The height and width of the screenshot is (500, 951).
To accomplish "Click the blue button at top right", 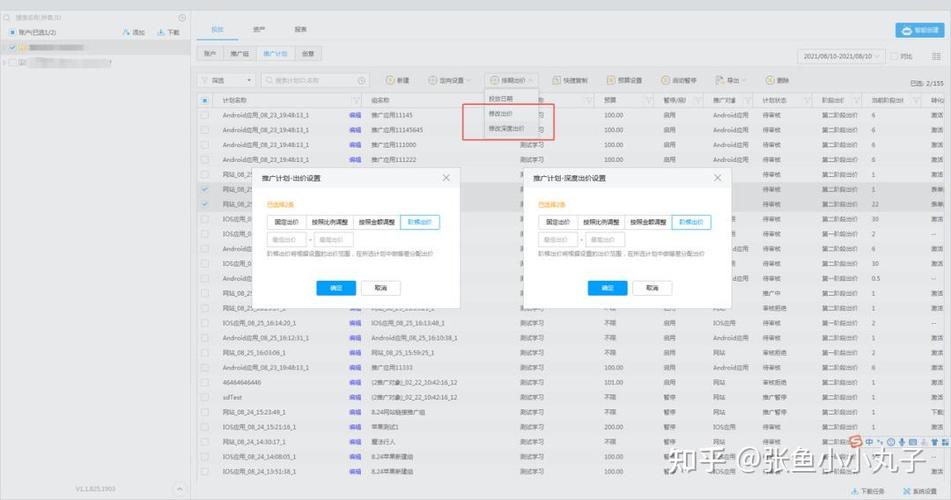I will click(x=919, y=30).
